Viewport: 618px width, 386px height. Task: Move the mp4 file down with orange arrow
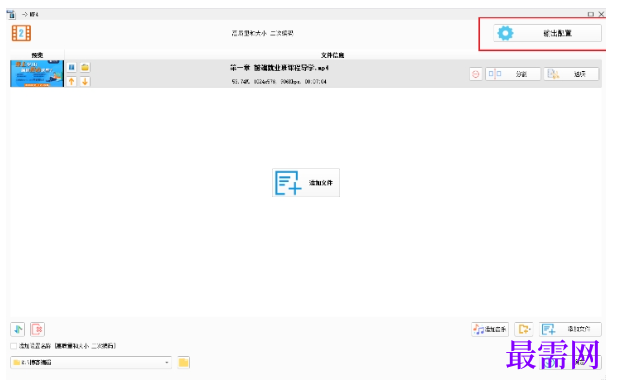point(85,82)
